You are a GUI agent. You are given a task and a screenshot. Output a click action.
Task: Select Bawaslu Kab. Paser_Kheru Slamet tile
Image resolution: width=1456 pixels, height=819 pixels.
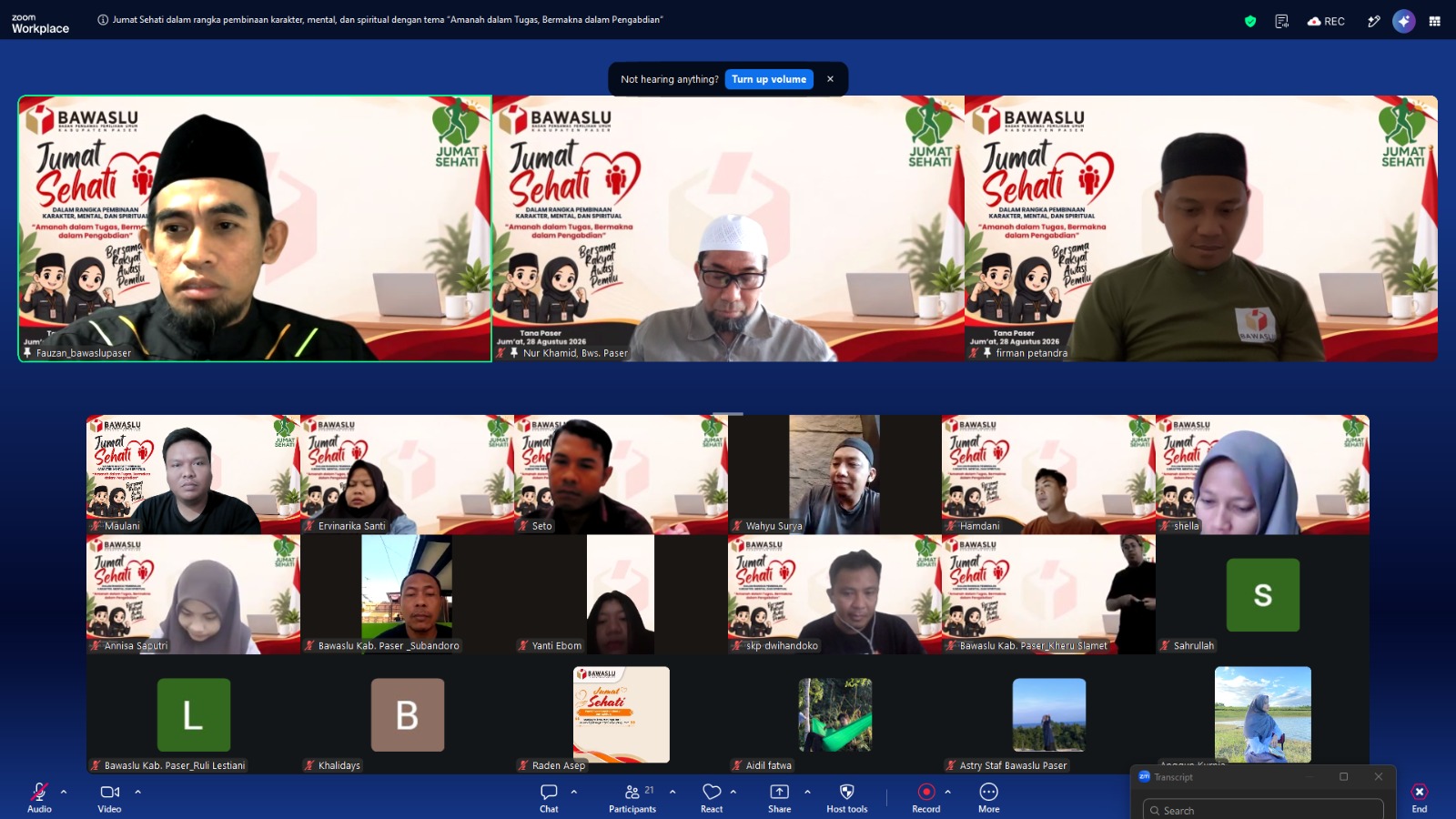coord(1048,594)
